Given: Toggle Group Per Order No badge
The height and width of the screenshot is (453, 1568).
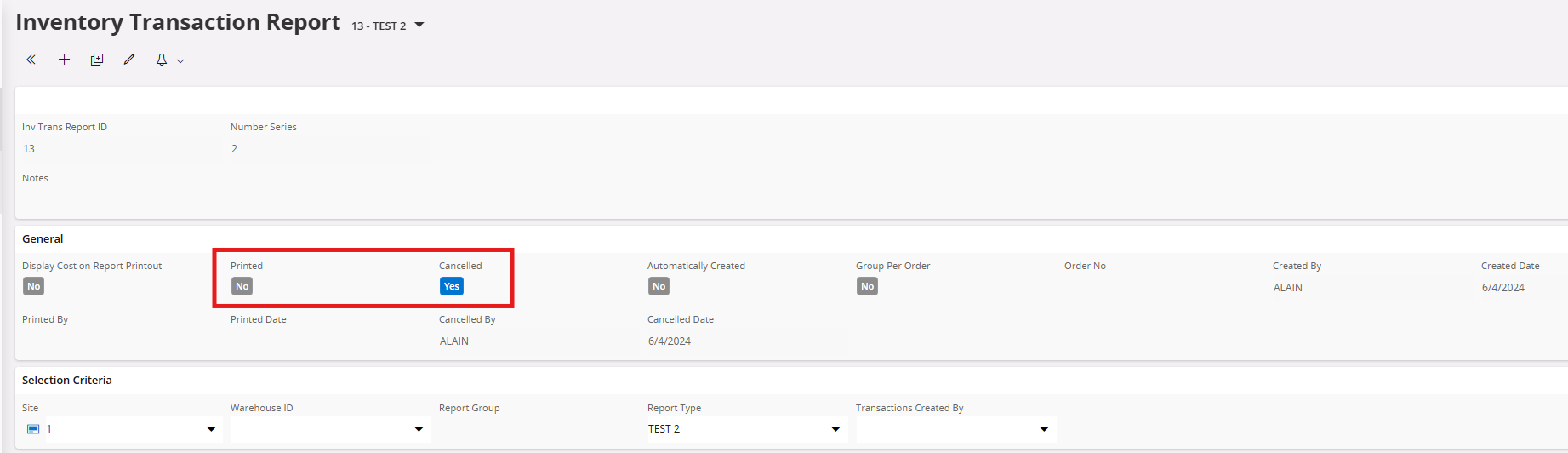Looking at the screenshot, I should [x=868, y=286].
